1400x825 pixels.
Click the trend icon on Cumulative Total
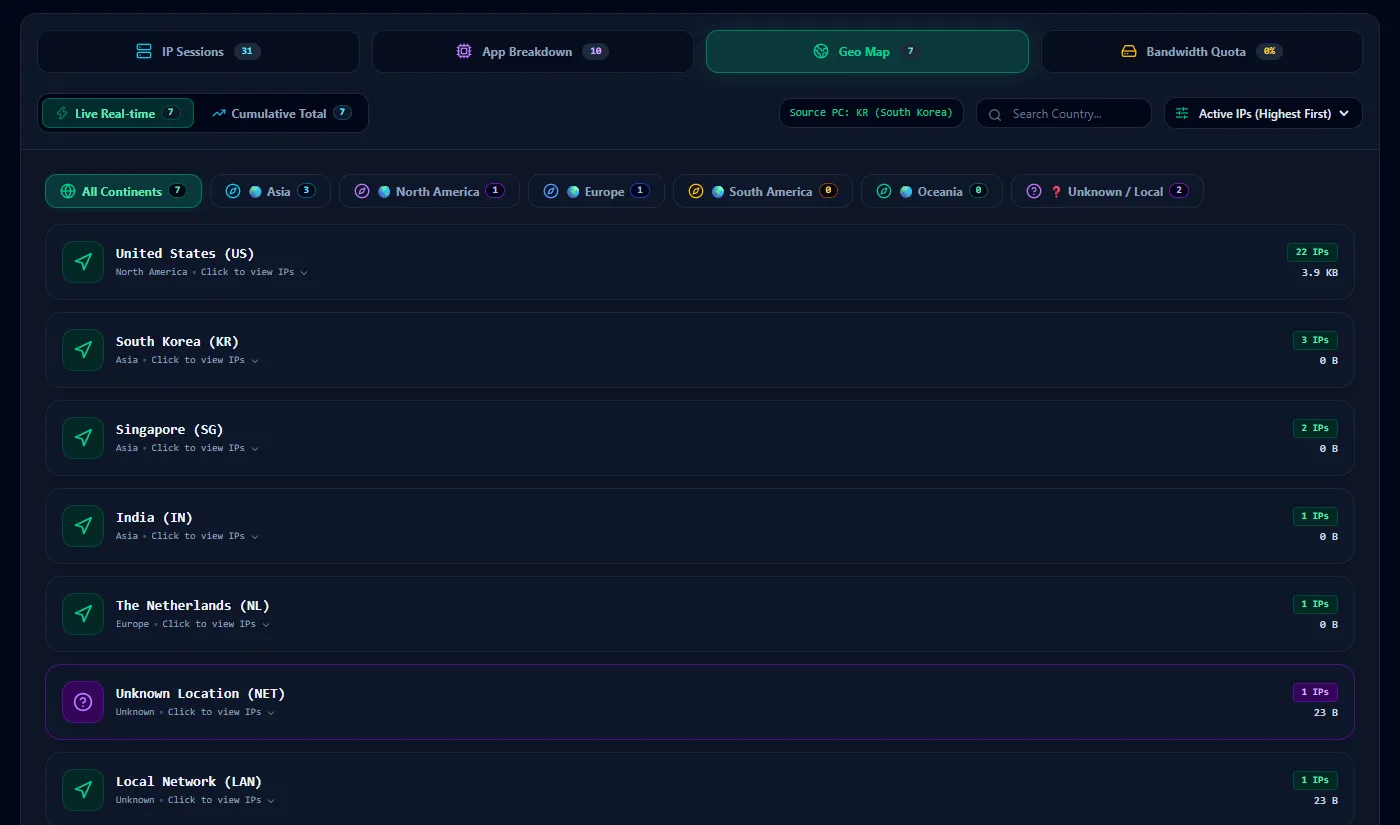pyautogui.click(x=219, y=114)
